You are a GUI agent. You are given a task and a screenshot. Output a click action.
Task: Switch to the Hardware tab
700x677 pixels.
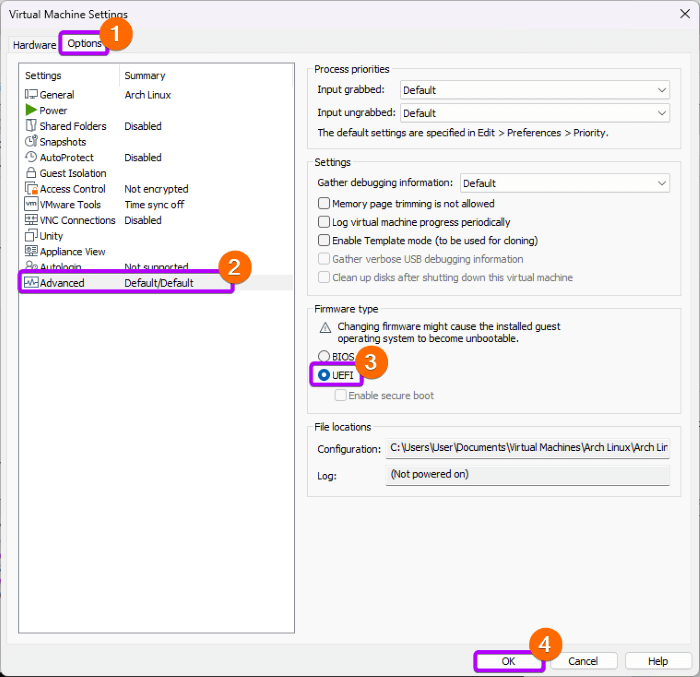(34, 45)
